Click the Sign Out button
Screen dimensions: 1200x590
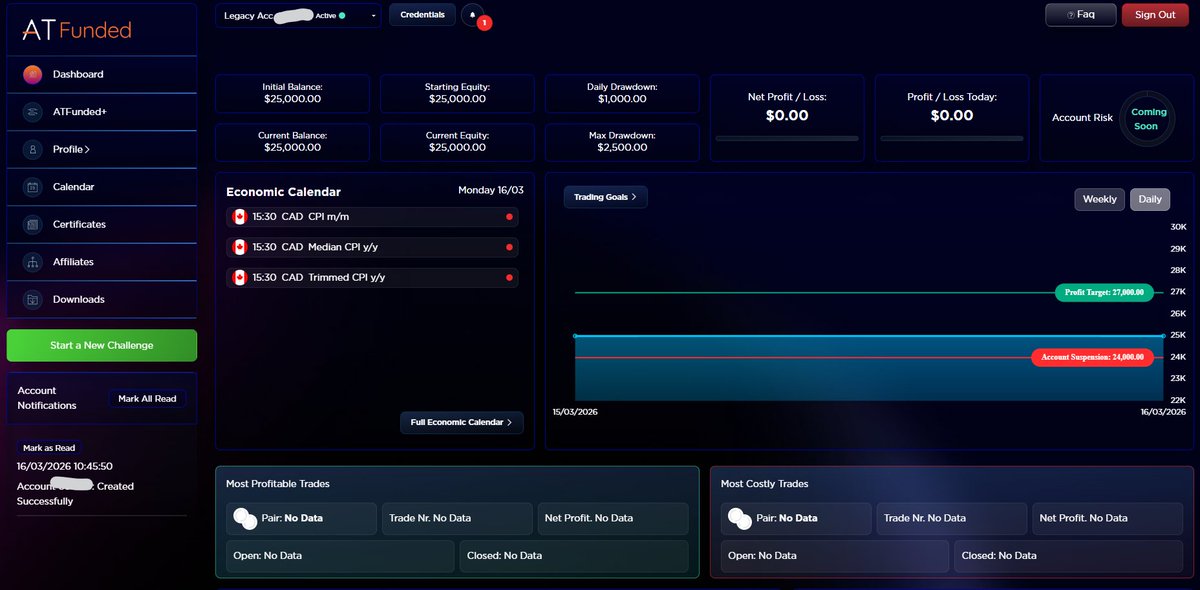pos(1155,15)
